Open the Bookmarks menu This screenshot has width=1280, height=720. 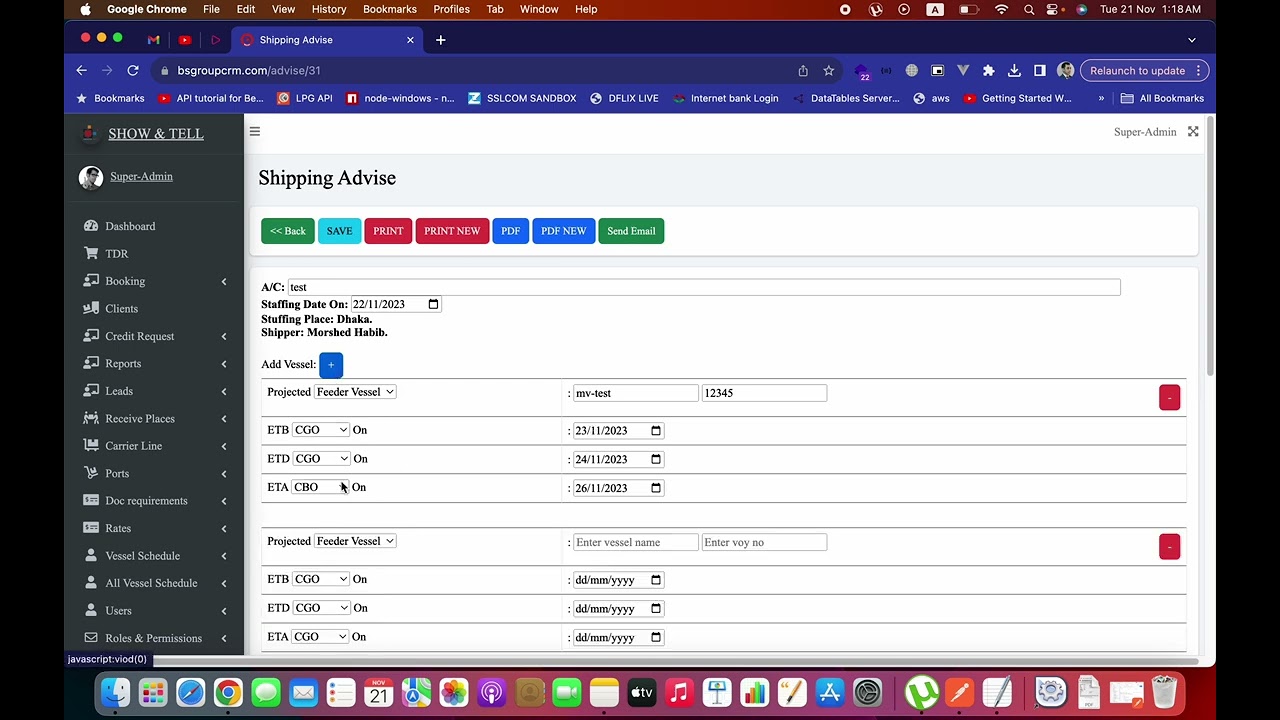point(389,9)
